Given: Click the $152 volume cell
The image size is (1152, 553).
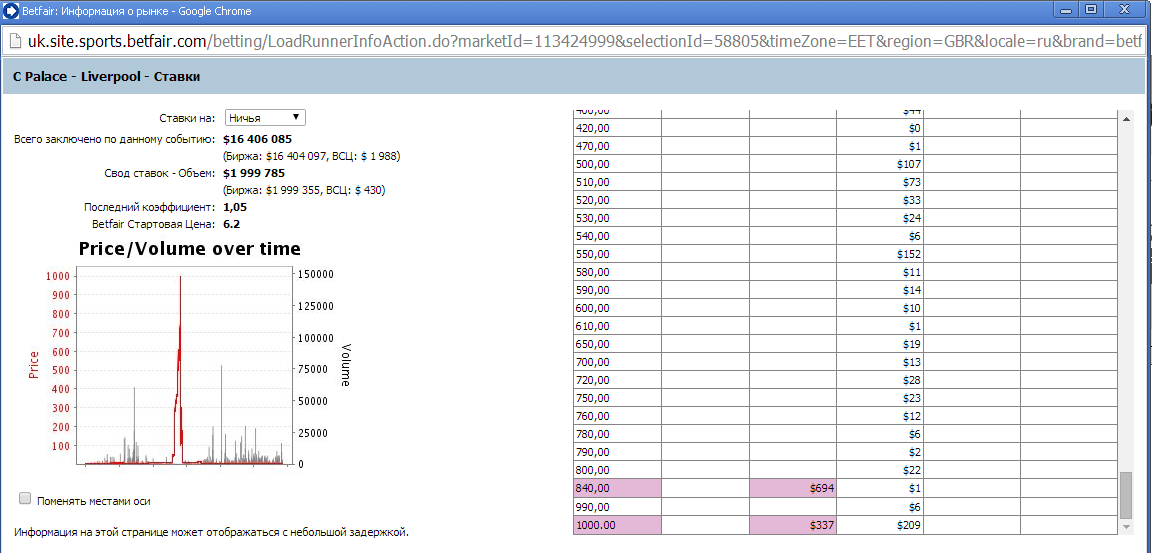Looking at the screenshot, I should pyautogui.click(x=880, y=253).
